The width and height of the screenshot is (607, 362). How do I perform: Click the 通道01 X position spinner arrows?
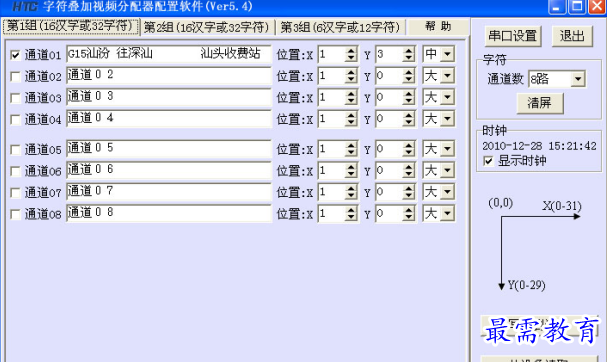click(351, 55)
